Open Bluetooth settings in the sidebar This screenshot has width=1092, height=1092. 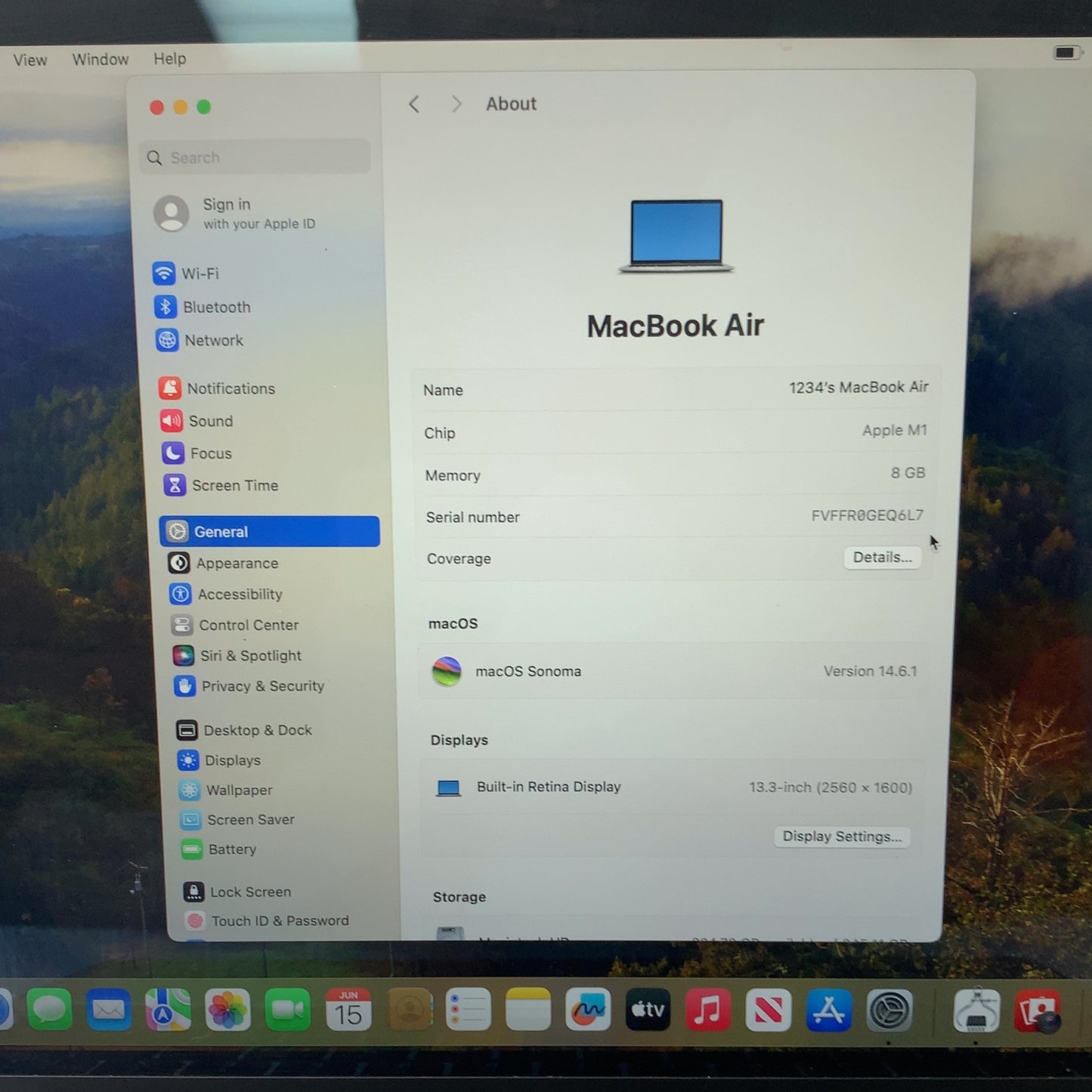tap(203, 307)
